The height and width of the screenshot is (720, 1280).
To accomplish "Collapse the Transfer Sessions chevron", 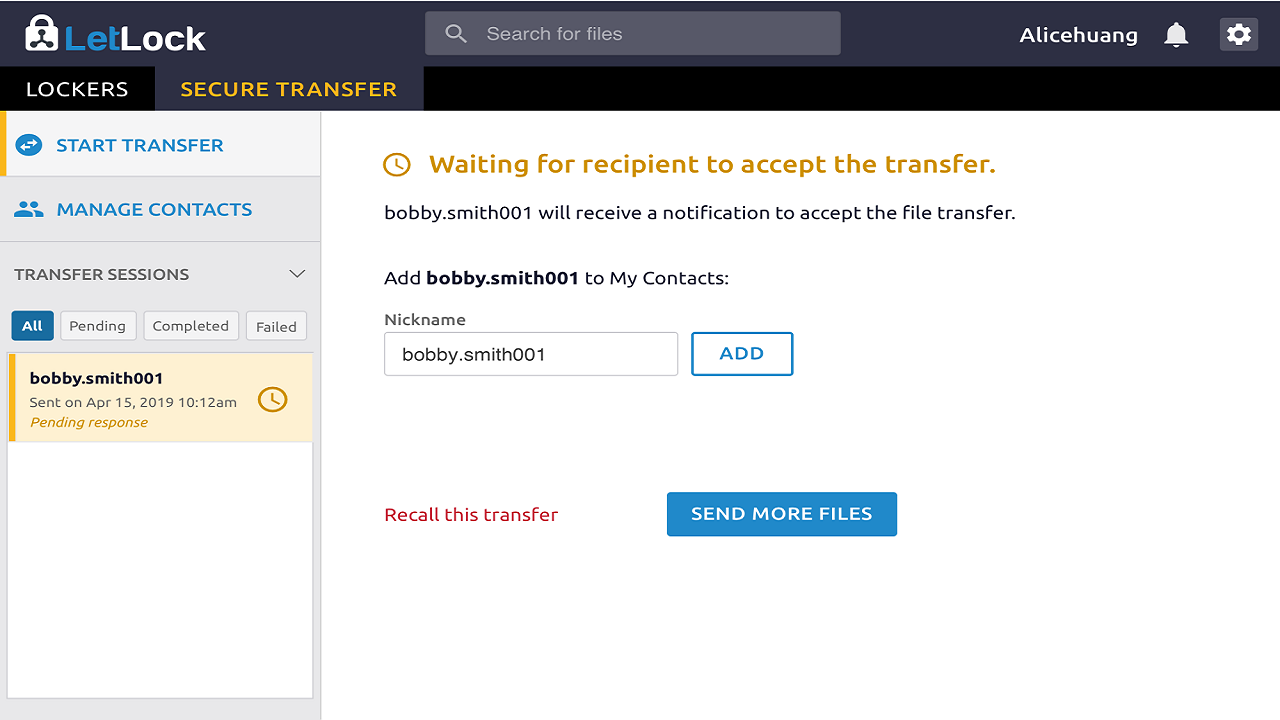I will point(297,274).
